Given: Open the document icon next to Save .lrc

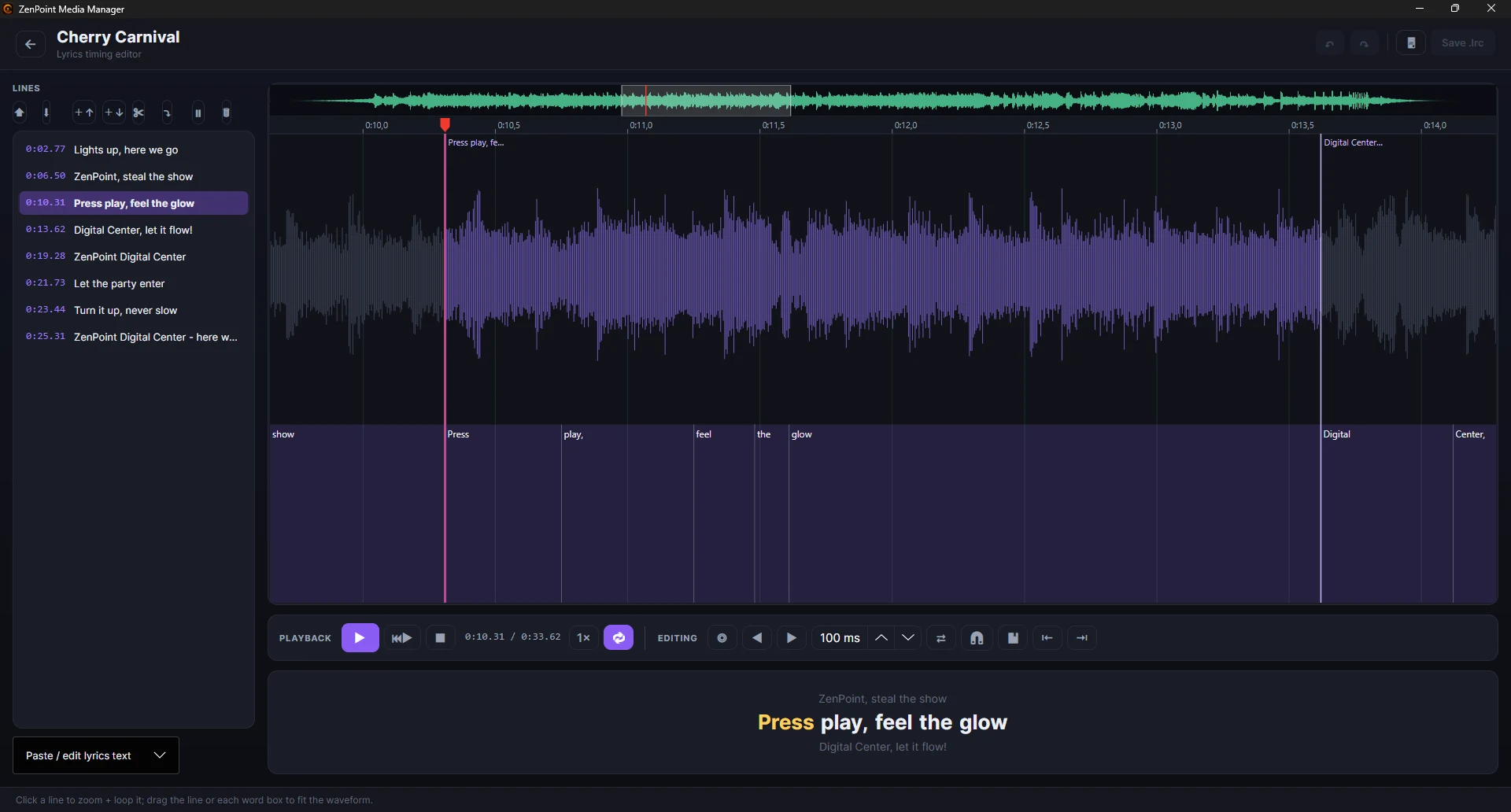Looking at the screenshot, I should [1411, 43].
